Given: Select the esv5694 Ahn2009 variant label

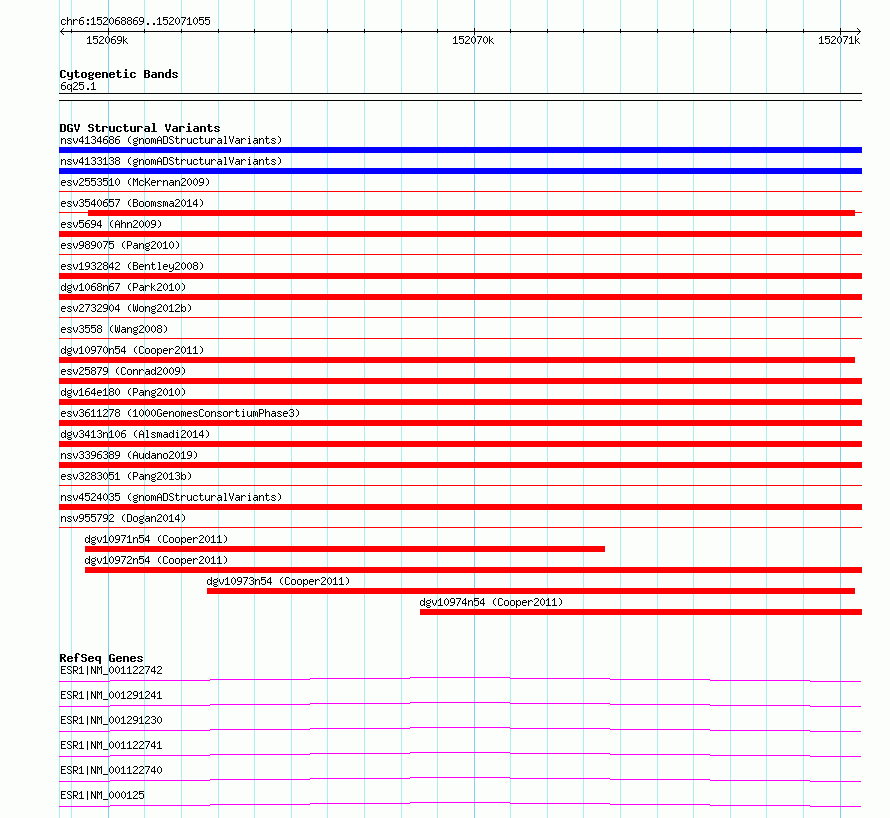Looking at the screenshot, I should pos(111,224).
